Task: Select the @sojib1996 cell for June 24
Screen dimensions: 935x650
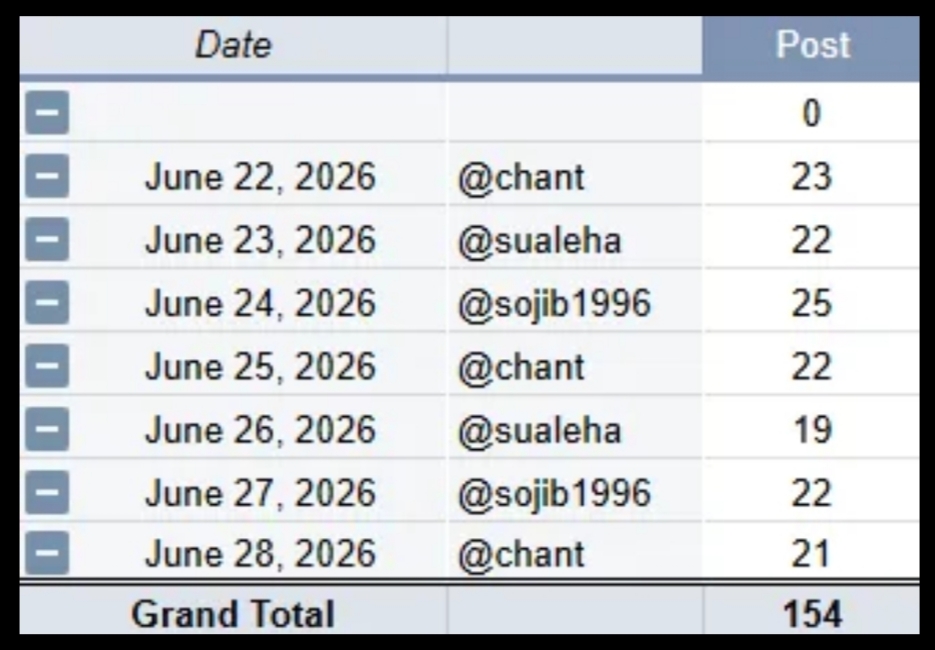Action: click(575, 303)
